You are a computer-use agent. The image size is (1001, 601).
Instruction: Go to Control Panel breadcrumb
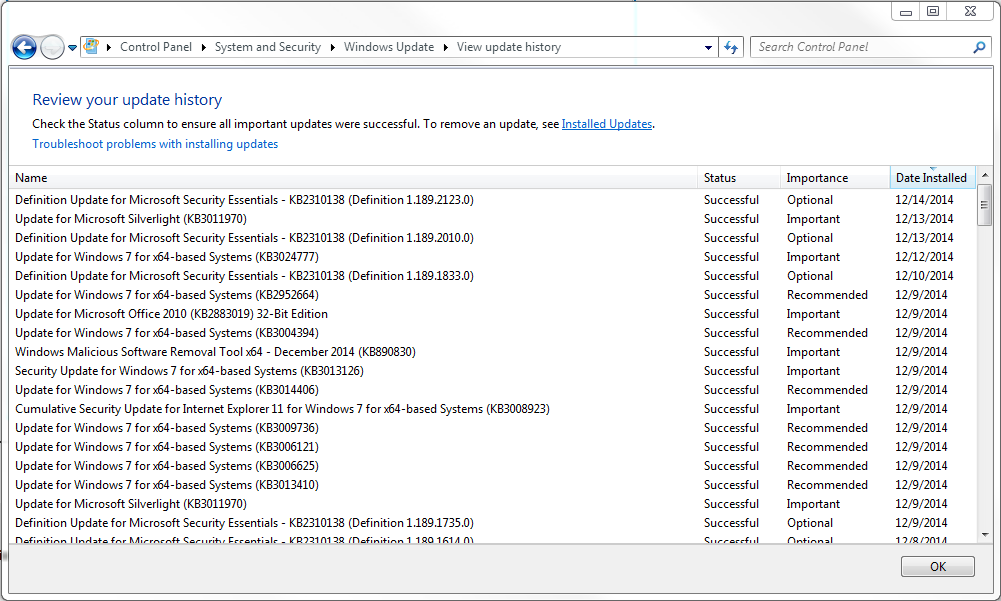coord(156,47)
